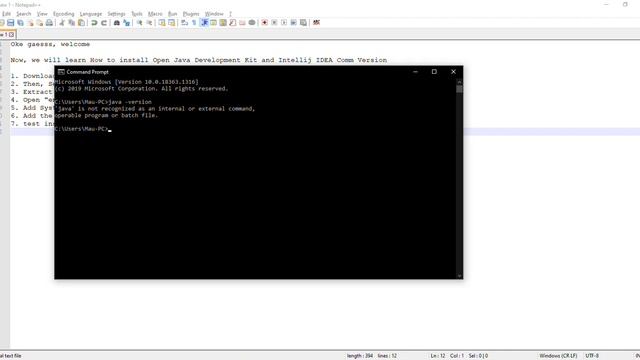Open the Tools menu

pyautogui.click(x=137, y=14)
